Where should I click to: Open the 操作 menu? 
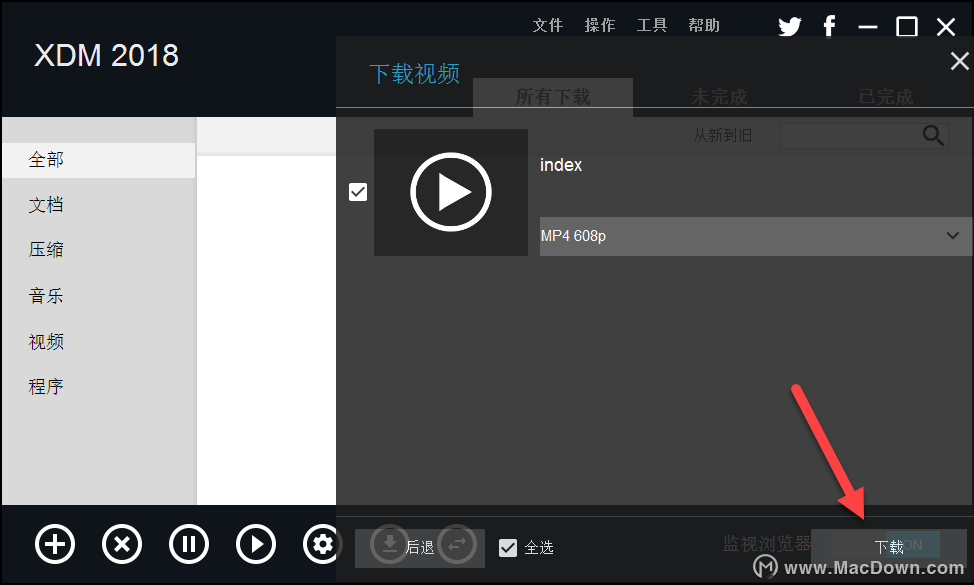[x=599, y=25]
